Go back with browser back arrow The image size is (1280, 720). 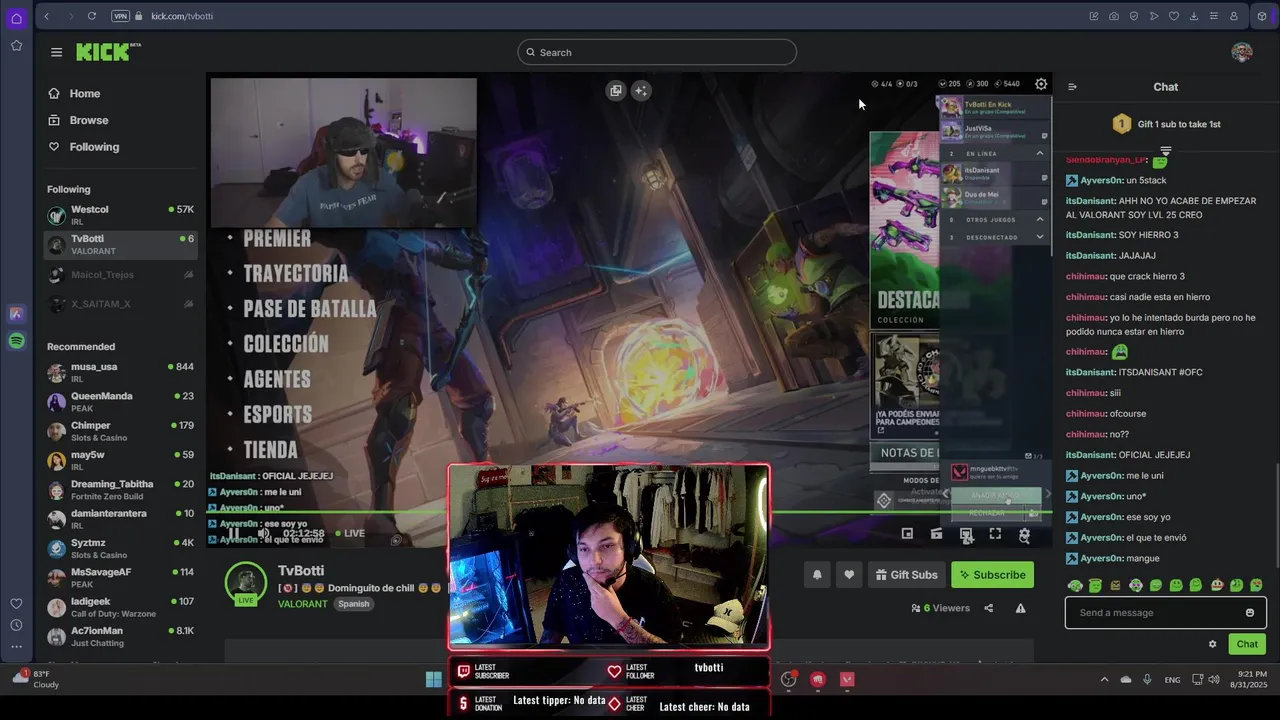(x=47, y=16)
